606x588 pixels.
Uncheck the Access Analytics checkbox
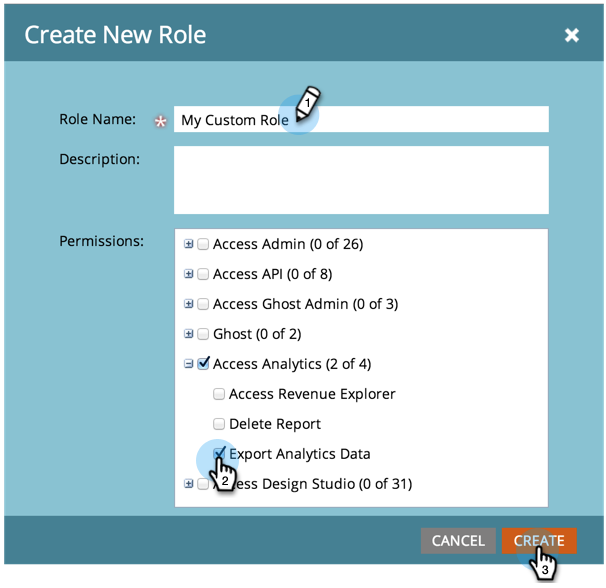coord(203,363)
